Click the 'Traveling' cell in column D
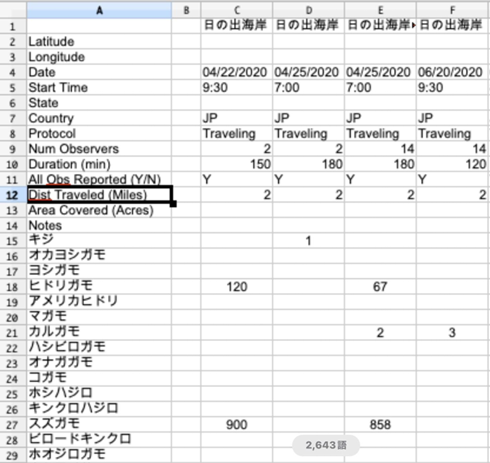The height and width of the screenshot is (463, 490). point(309,133)
